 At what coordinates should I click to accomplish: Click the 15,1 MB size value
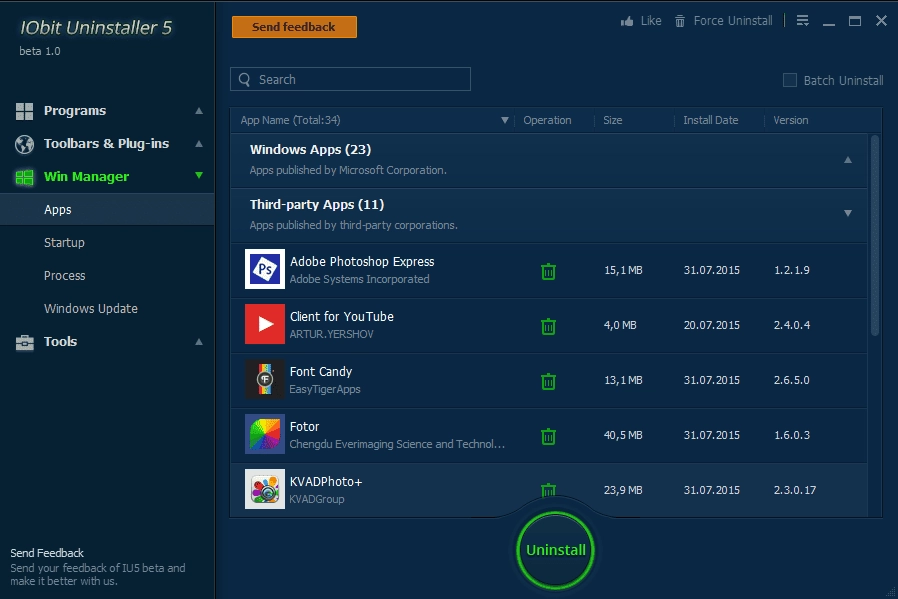coord(623,270)
